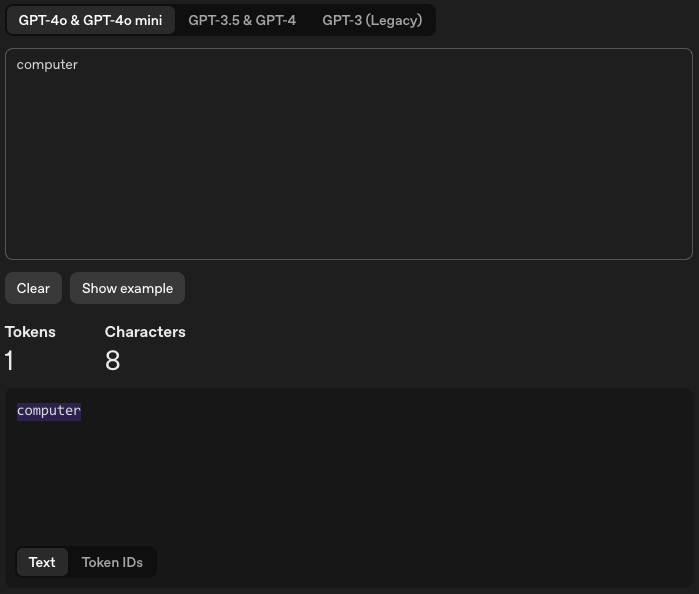
Task: Switch to the GPT-3.5 & GPT-4 tab
Action: pos(242,20)
